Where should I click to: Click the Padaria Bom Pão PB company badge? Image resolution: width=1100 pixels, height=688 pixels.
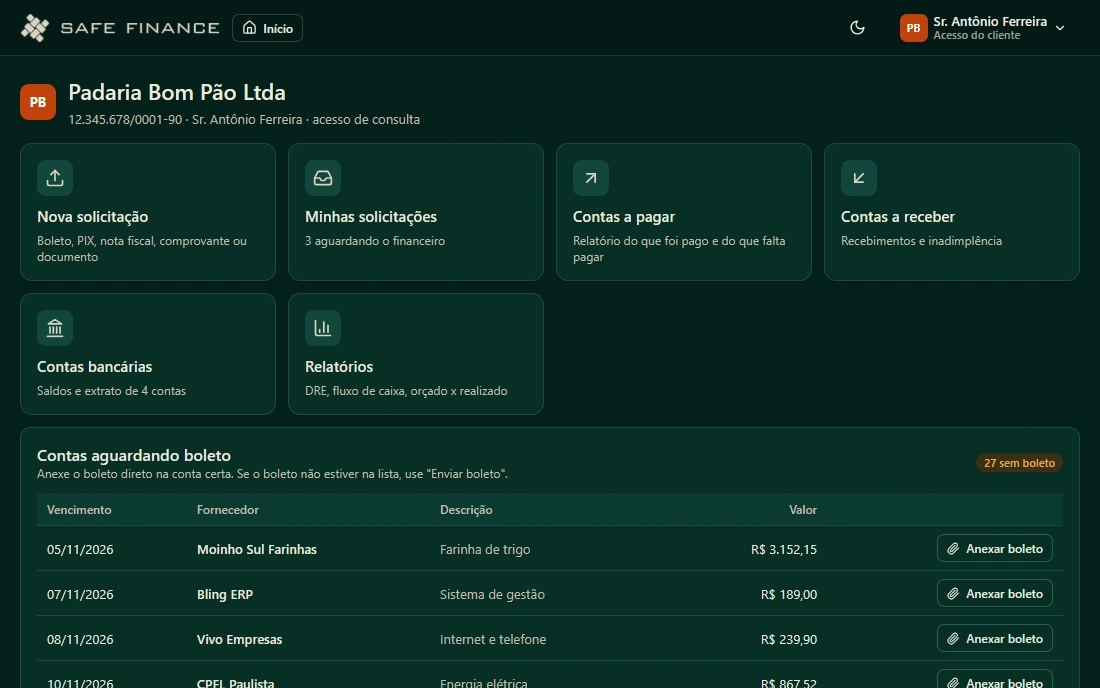pos(38,102)
